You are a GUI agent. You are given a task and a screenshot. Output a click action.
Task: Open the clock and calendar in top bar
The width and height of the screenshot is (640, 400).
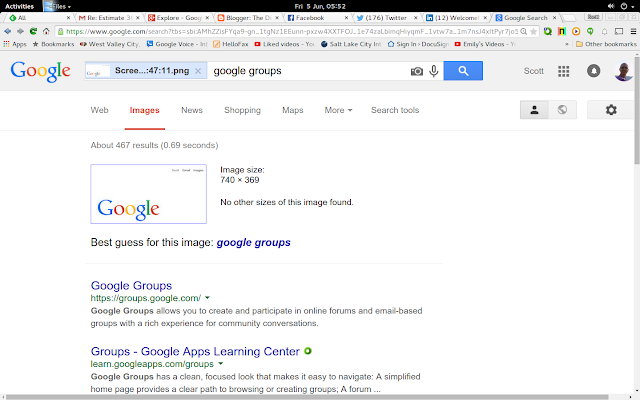click(x=320, y=7)
